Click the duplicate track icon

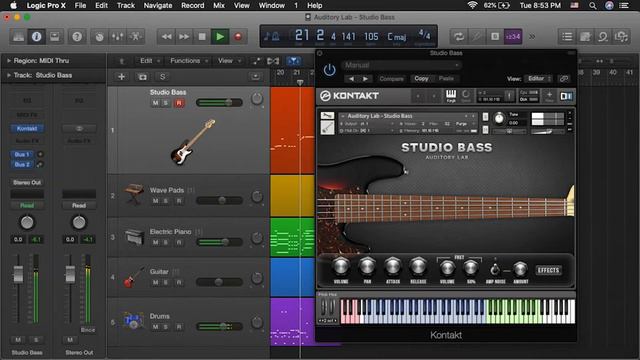tap(142, 77)
